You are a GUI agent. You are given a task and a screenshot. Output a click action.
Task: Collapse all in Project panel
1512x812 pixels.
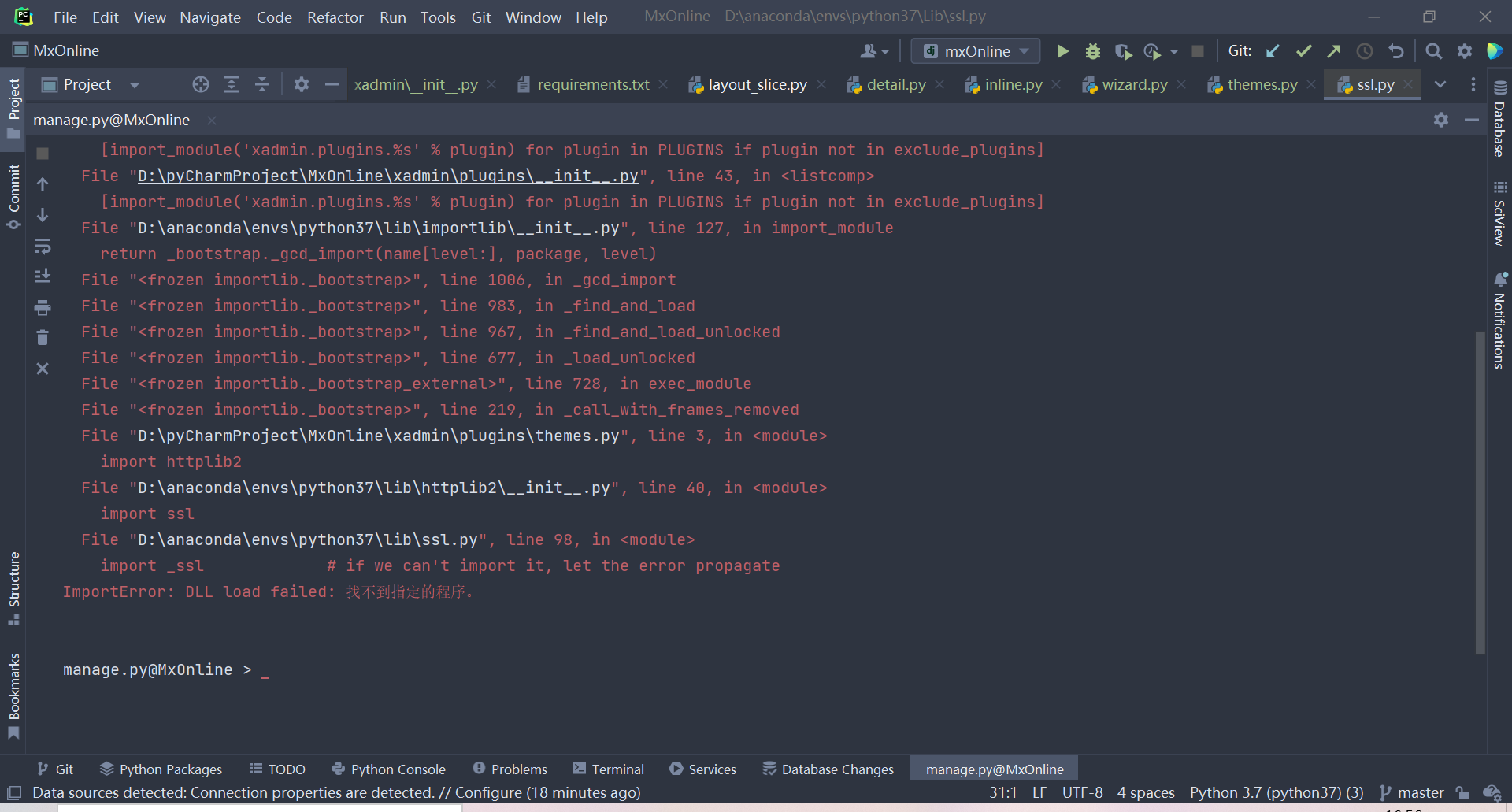(262, 84)
